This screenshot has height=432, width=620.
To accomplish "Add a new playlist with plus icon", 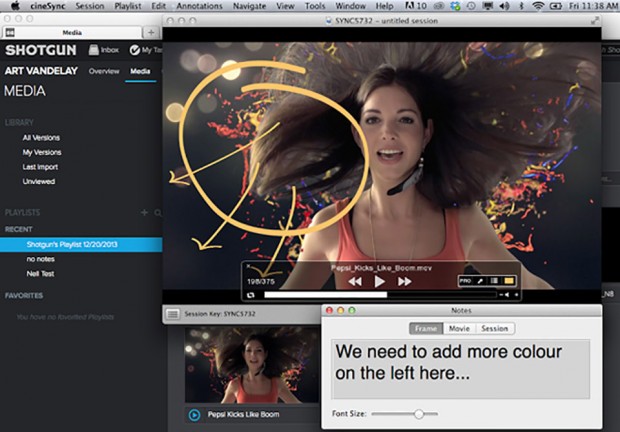I will click(144, 212).
